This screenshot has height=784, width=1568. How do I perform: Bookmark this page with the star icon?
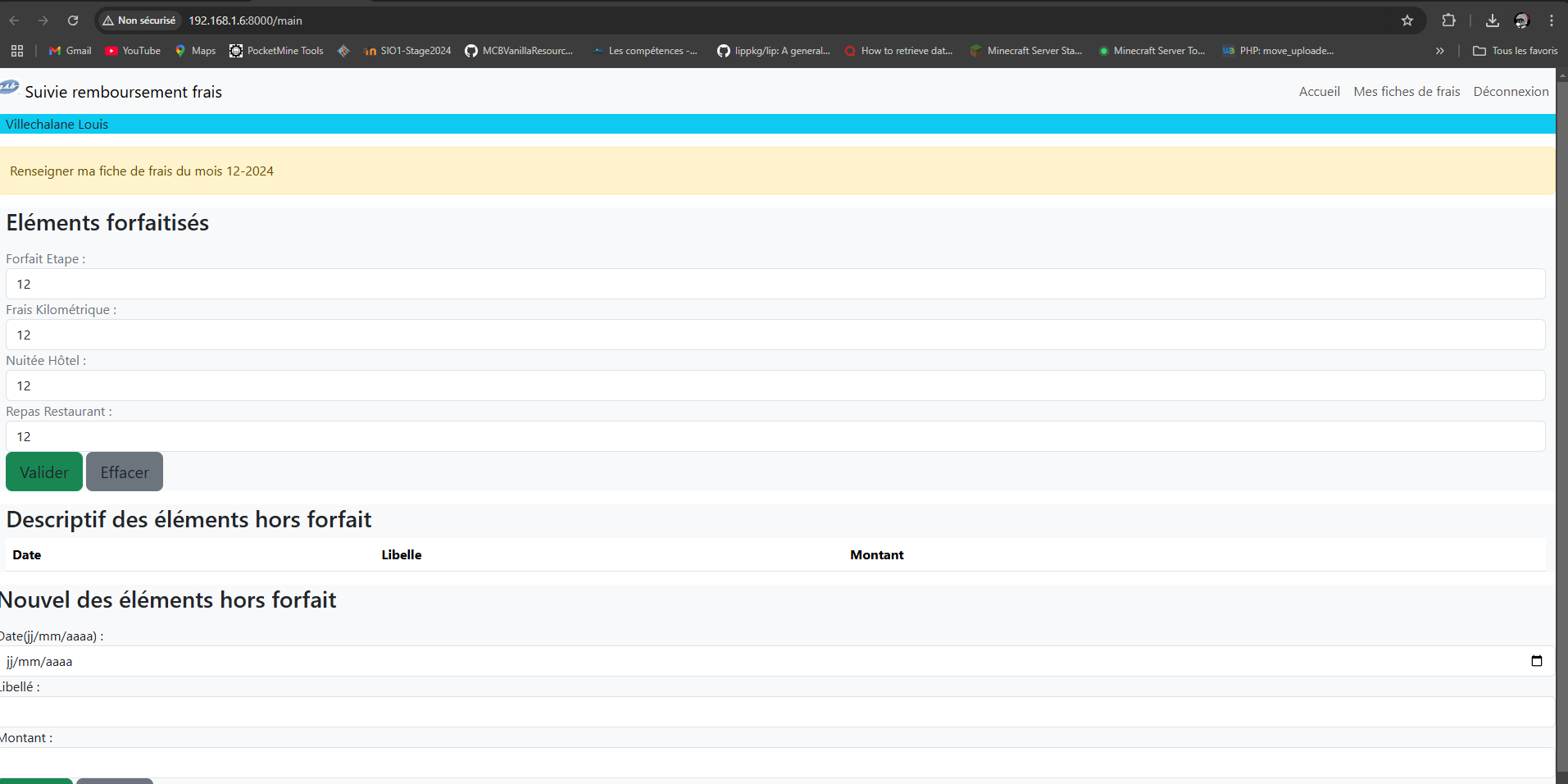click(x=1407, y=21)
